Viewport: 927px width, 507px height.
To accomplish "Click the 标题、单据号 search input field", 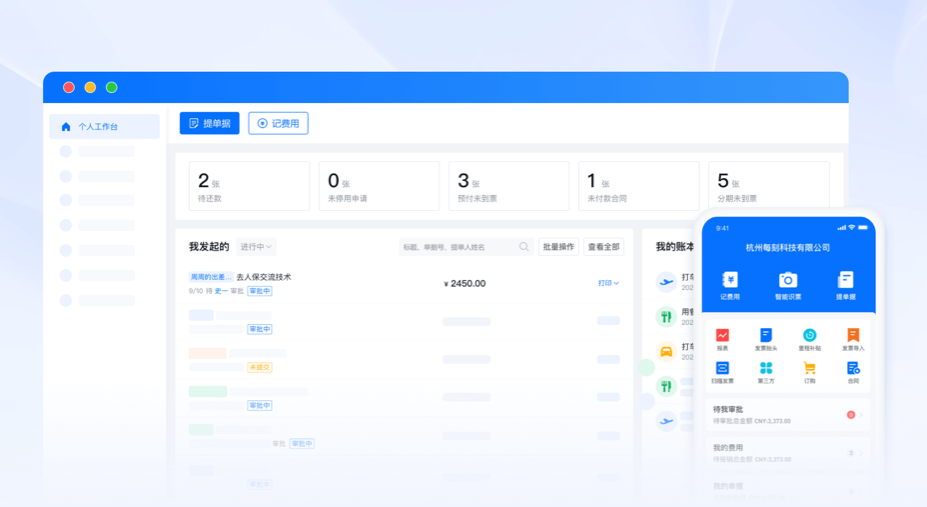I will 458,247.
